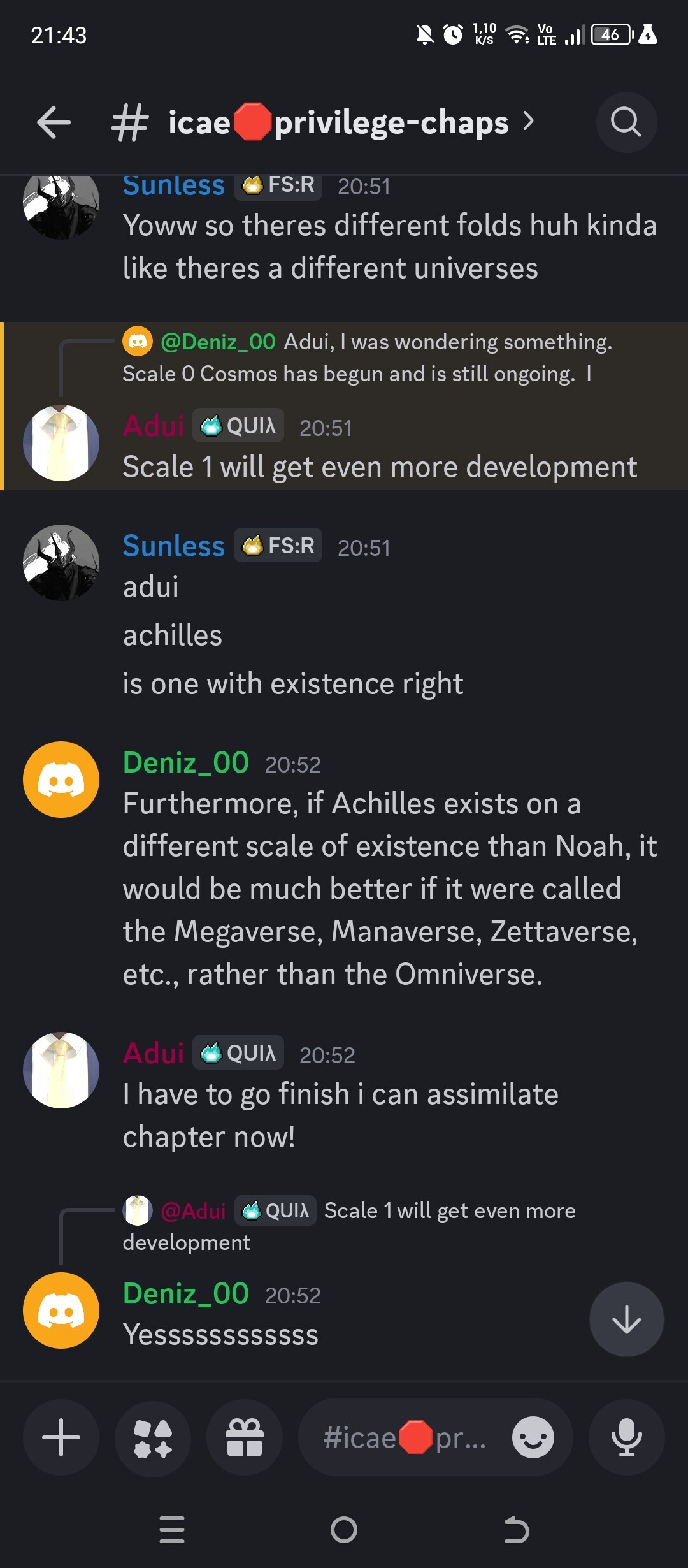Open the gift icon
688x1568 pixels.
click(x=245, y=1437)
